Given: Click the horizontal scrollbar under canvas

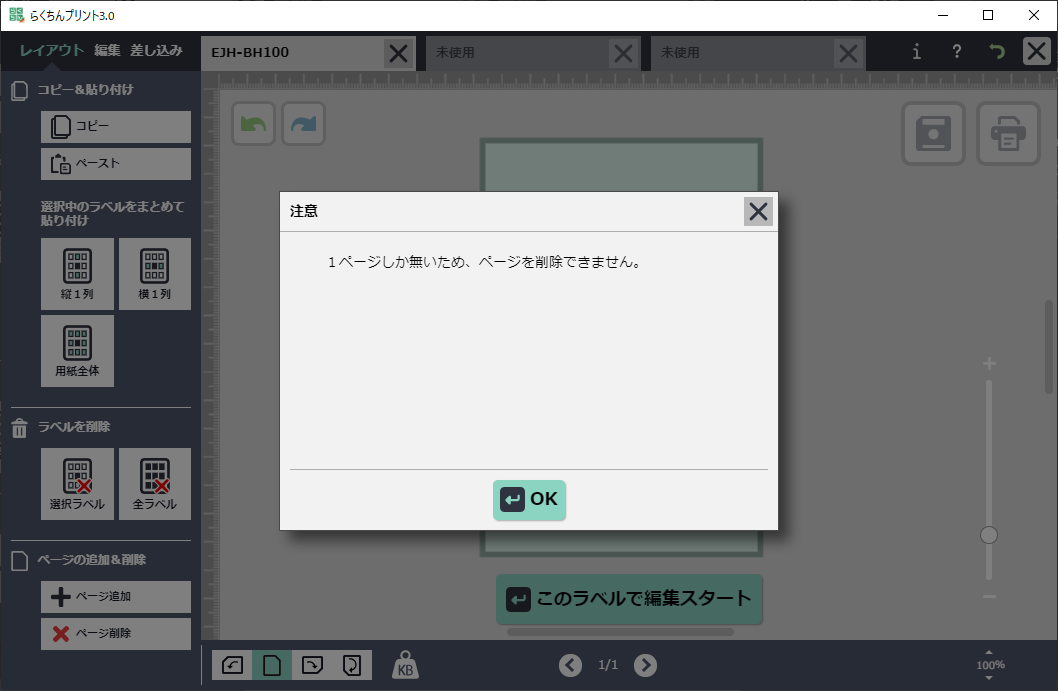Looking at the screenshot, I should [x=620, y=632].
